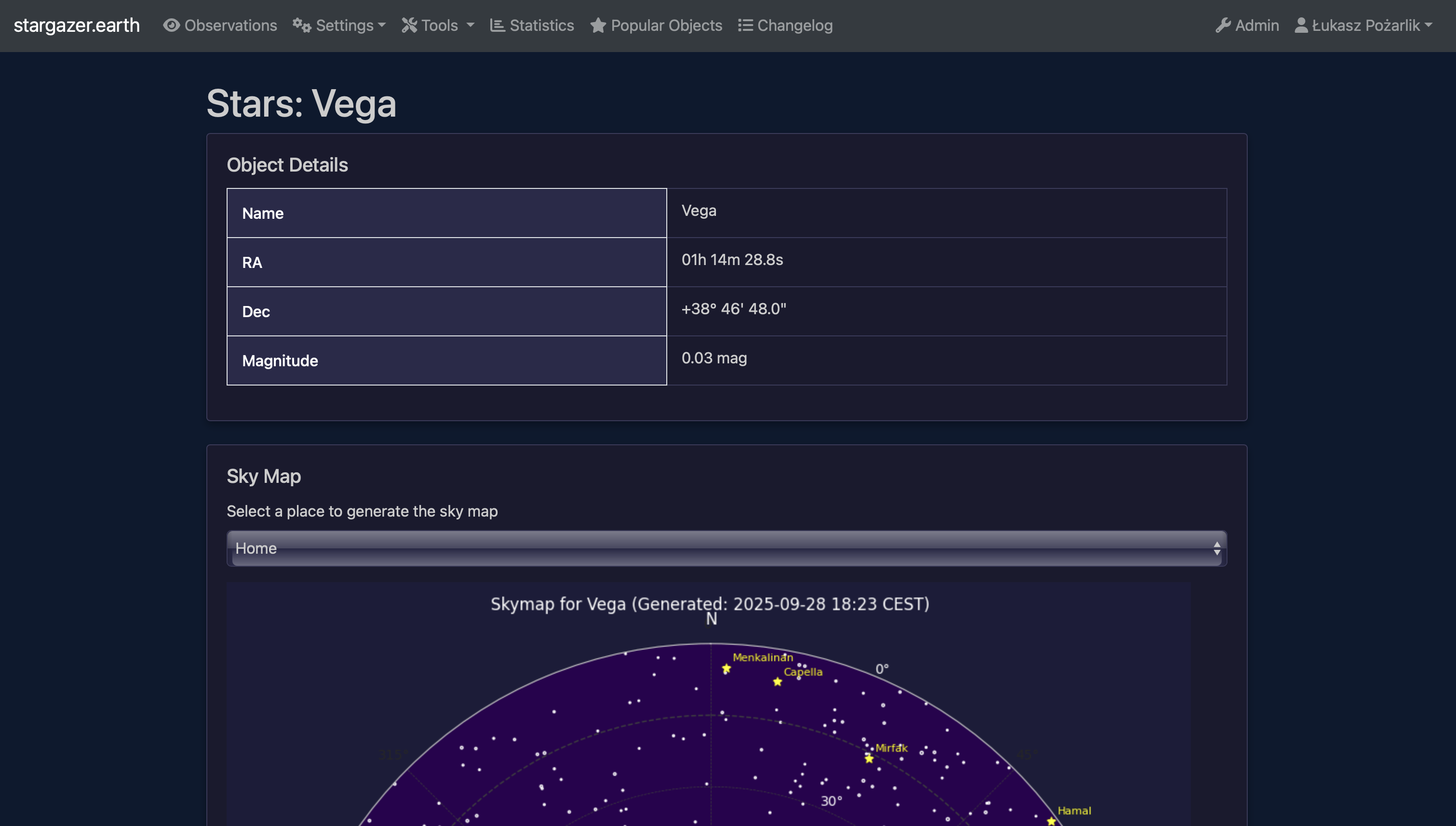Click the Capella star on skymap
1456x826 pixels.
tap(777, 682)
